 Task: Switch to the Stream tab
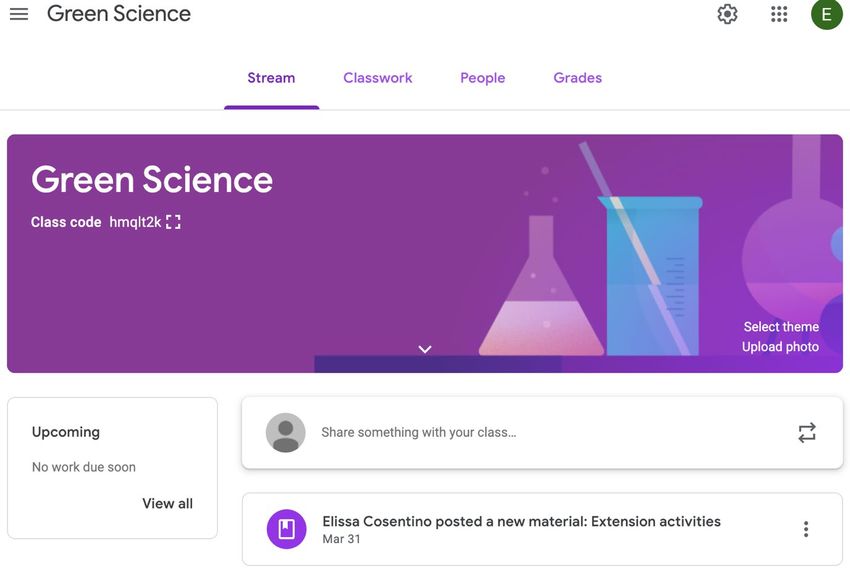(x=271, y=78)
